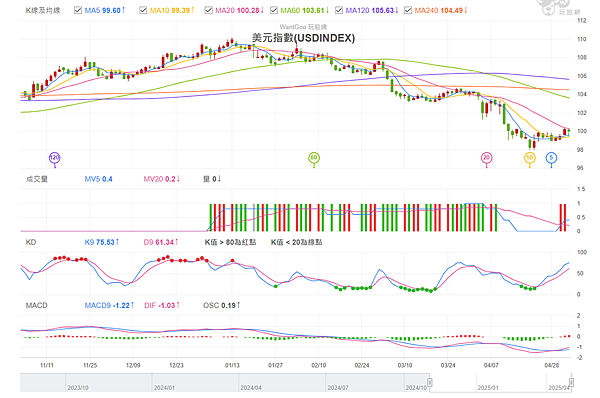
Task: Click the orange 10 marker pin
Action: tap(530, 158)
